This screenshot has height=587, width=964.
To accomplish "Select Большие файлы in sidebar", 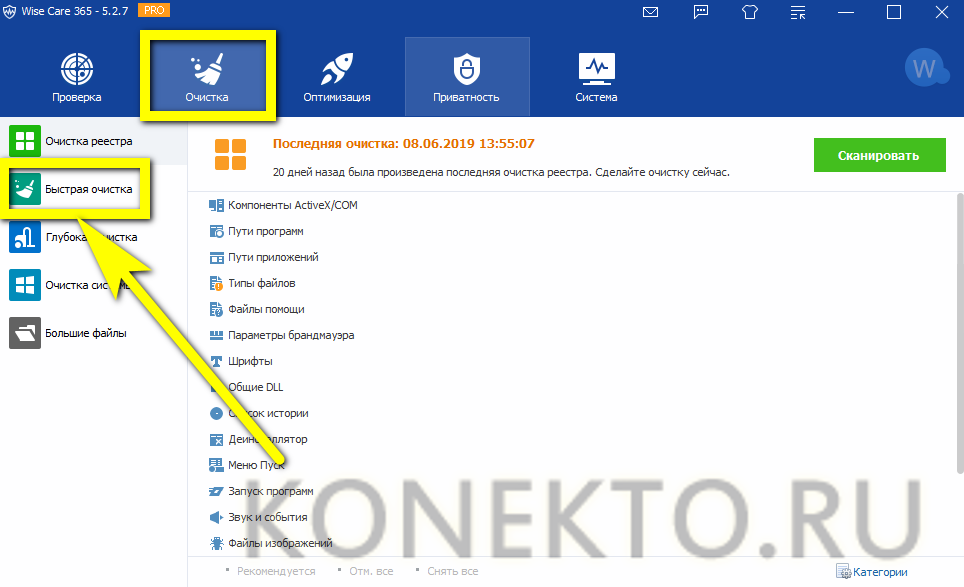I will pos(85,333).
